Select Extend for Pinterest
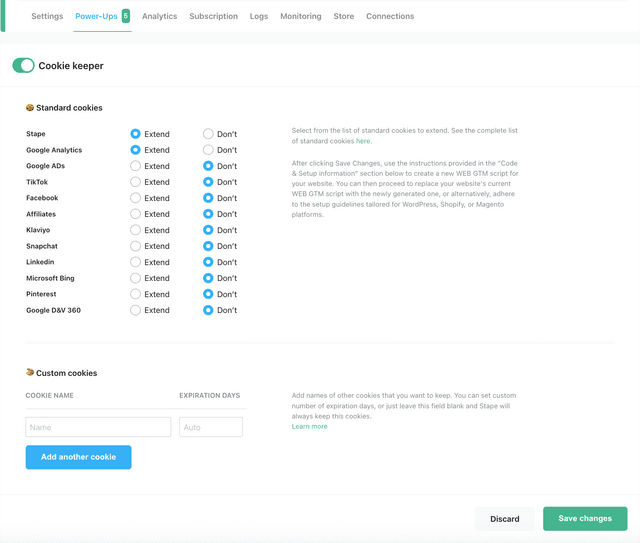The width and height of the screenshot is (640, 543). 135,294
